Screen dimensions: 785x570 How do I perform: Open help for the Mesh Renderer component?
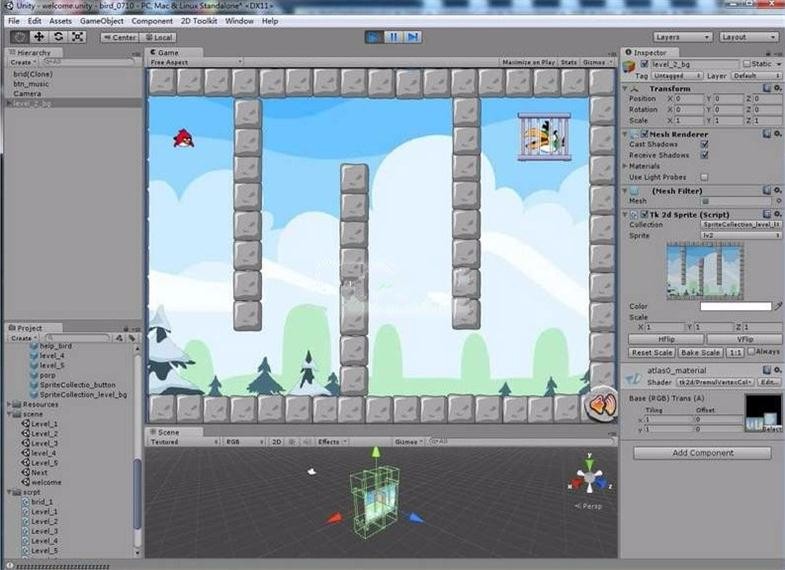[767, 134]
